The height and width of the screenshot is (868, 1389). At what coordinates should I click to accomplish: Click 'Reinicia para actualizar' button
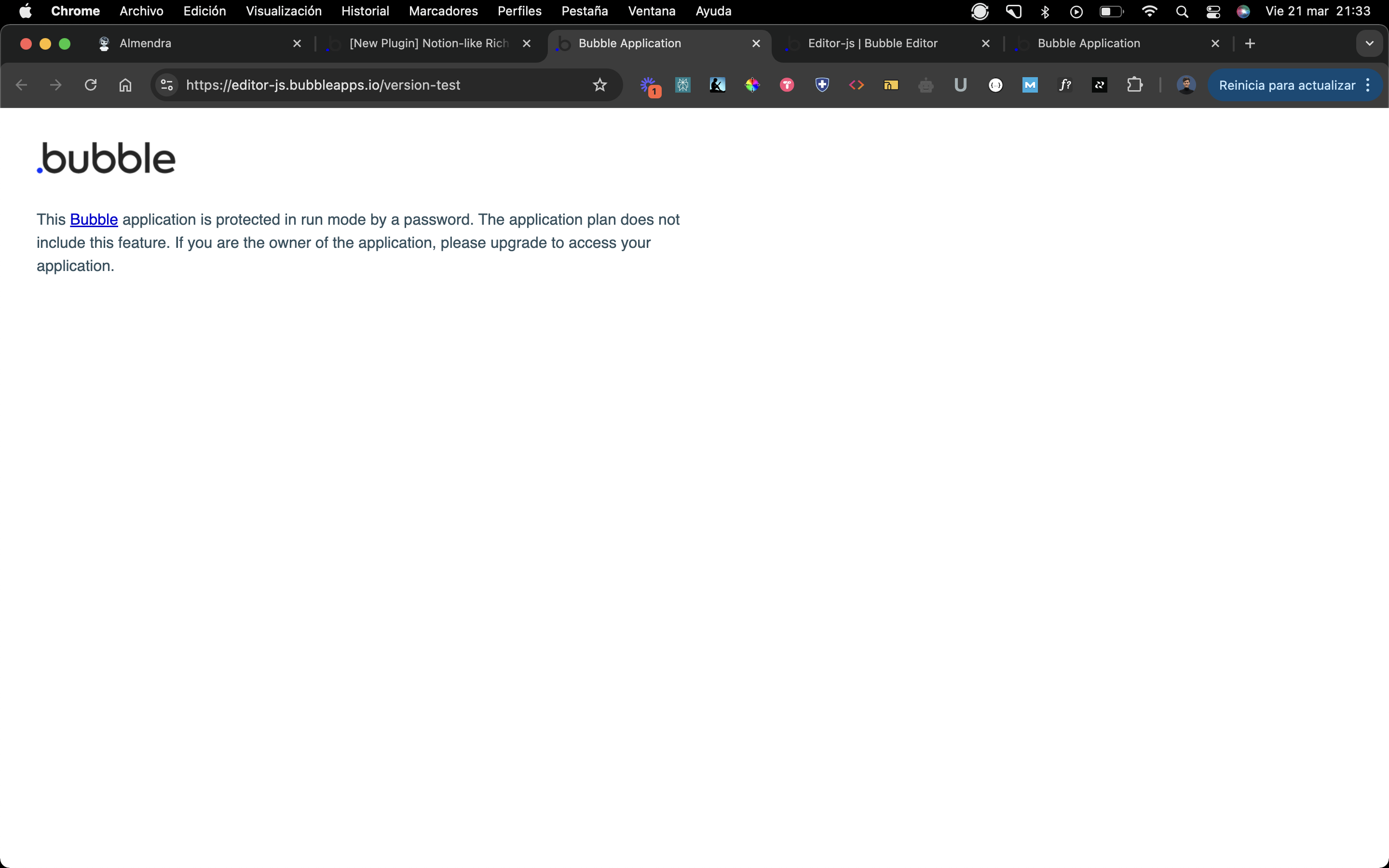1286,85
